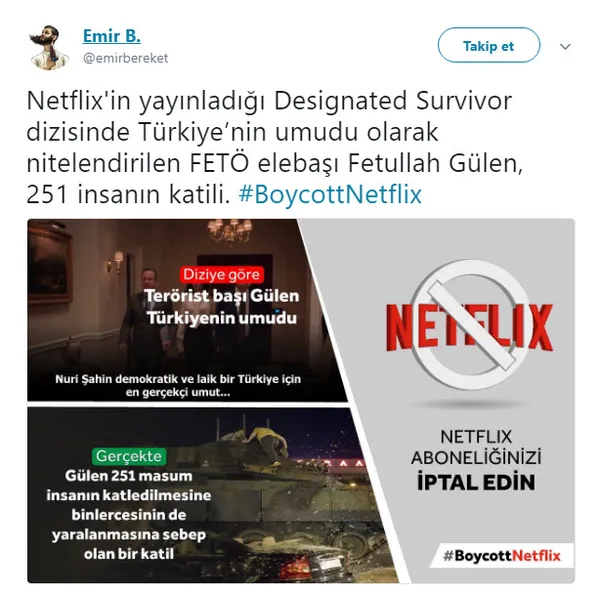
Task: Click the Emir B. display name link
Action: pos(112,36)
